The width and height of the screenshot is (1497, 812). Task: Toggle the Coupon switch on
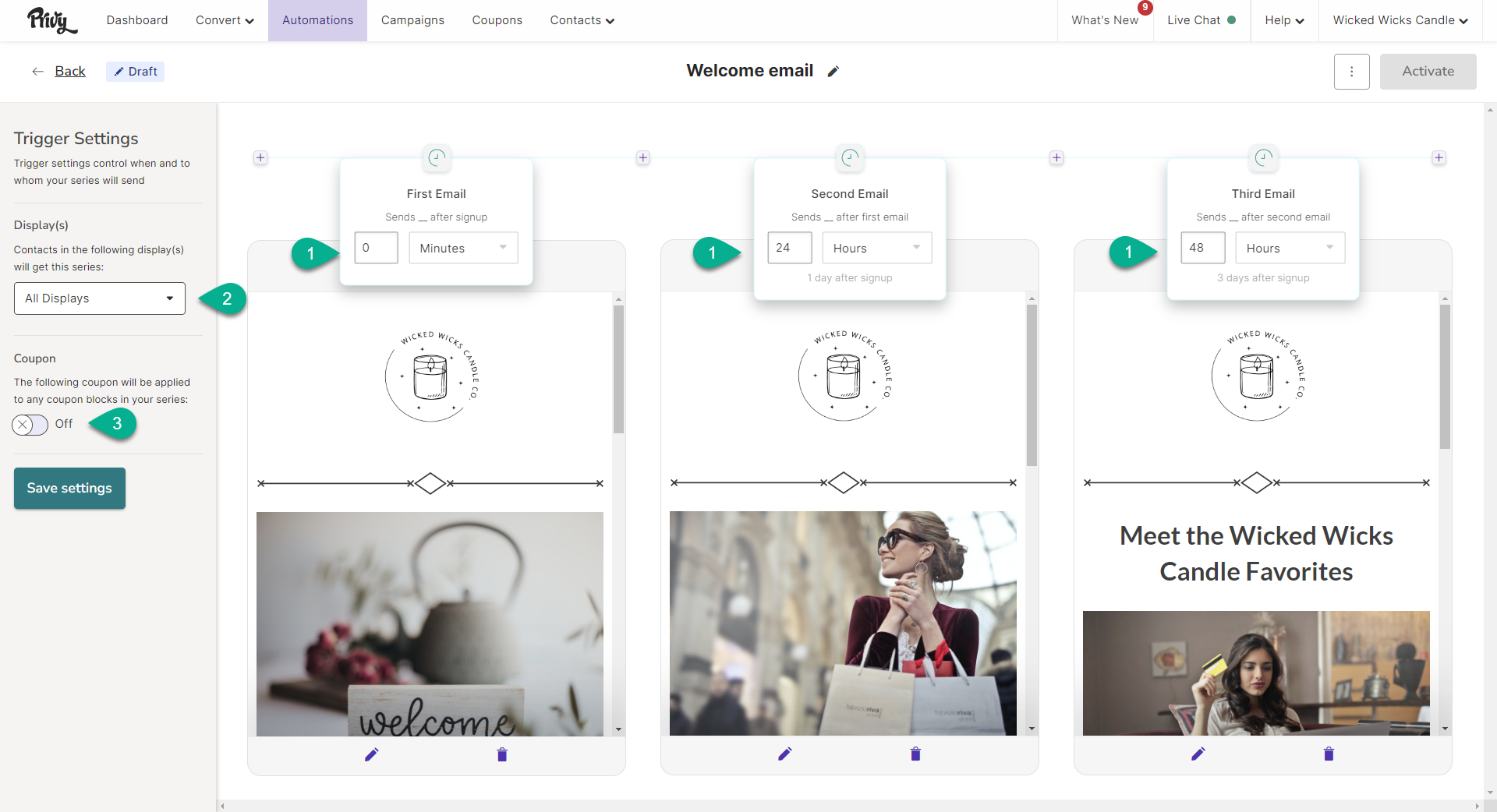pos(30,425)
